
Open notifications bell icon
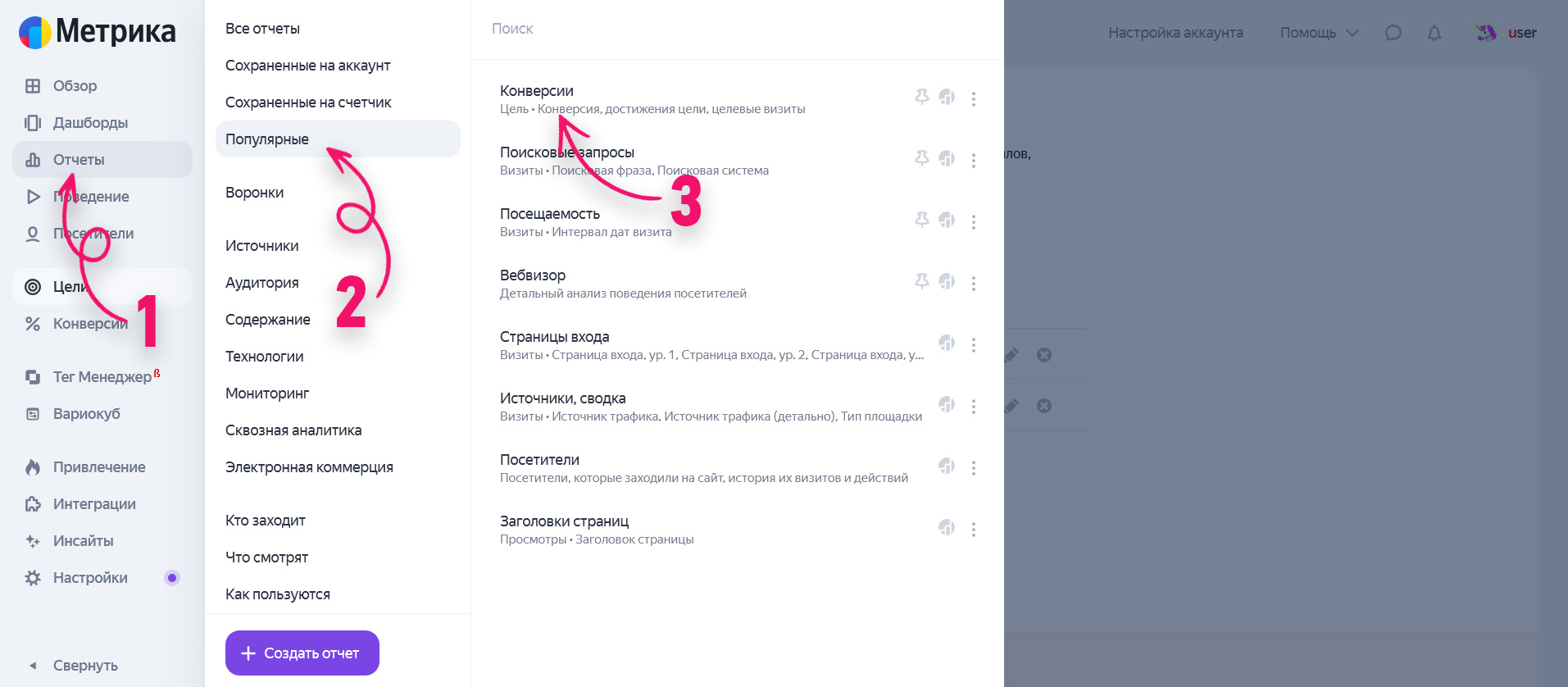point(1434,33)
